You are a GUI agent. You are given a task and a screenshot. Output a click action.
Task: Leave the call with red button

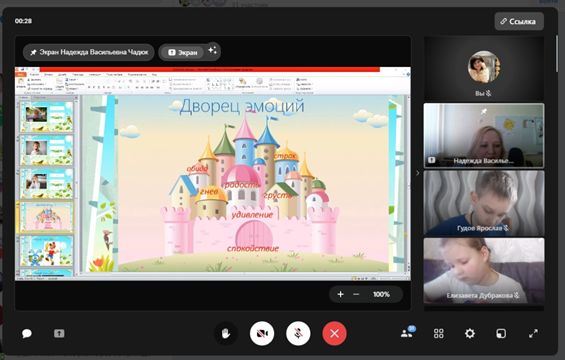click(x=334, y=333)
